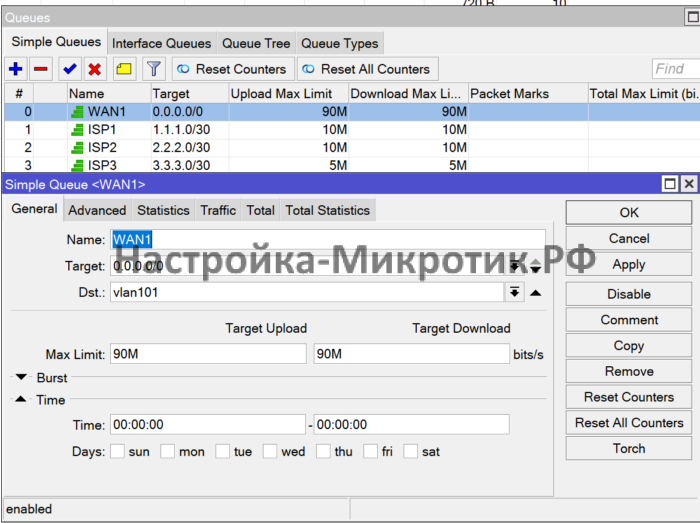Focus the Find search field
700x523 pixels.
pos(676,69)
